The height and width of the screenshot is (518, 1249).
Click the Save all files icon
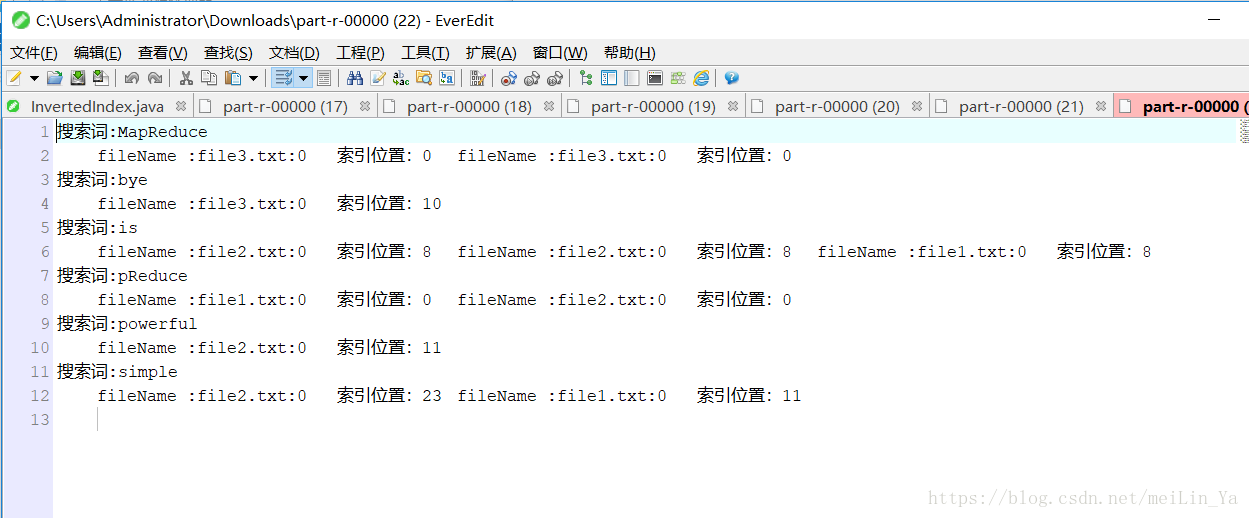click(100, 78)
